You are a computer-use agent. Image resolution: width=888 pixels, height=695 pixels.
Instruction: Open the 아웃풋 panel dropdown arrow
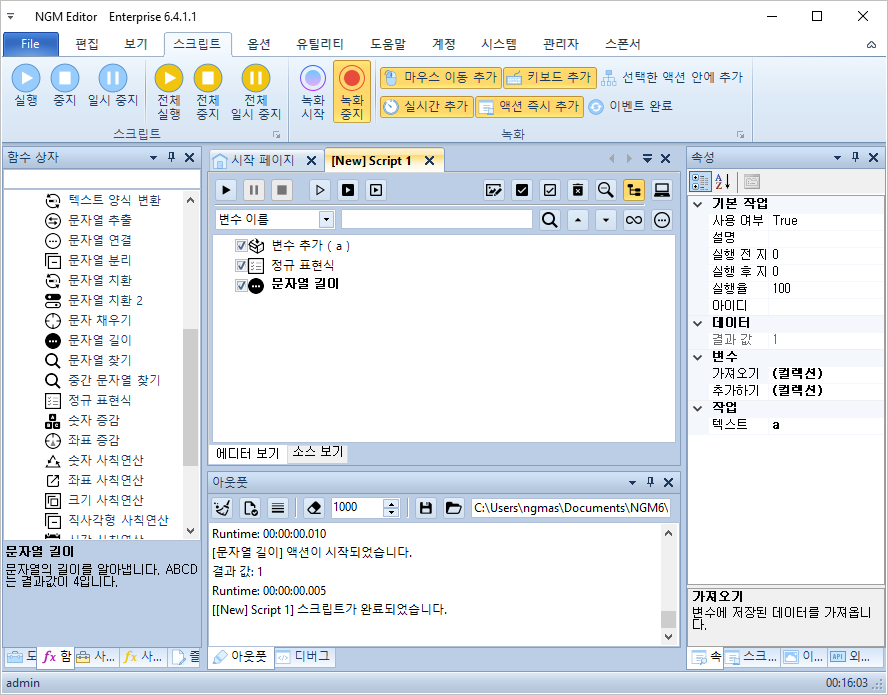pos(632,483)
